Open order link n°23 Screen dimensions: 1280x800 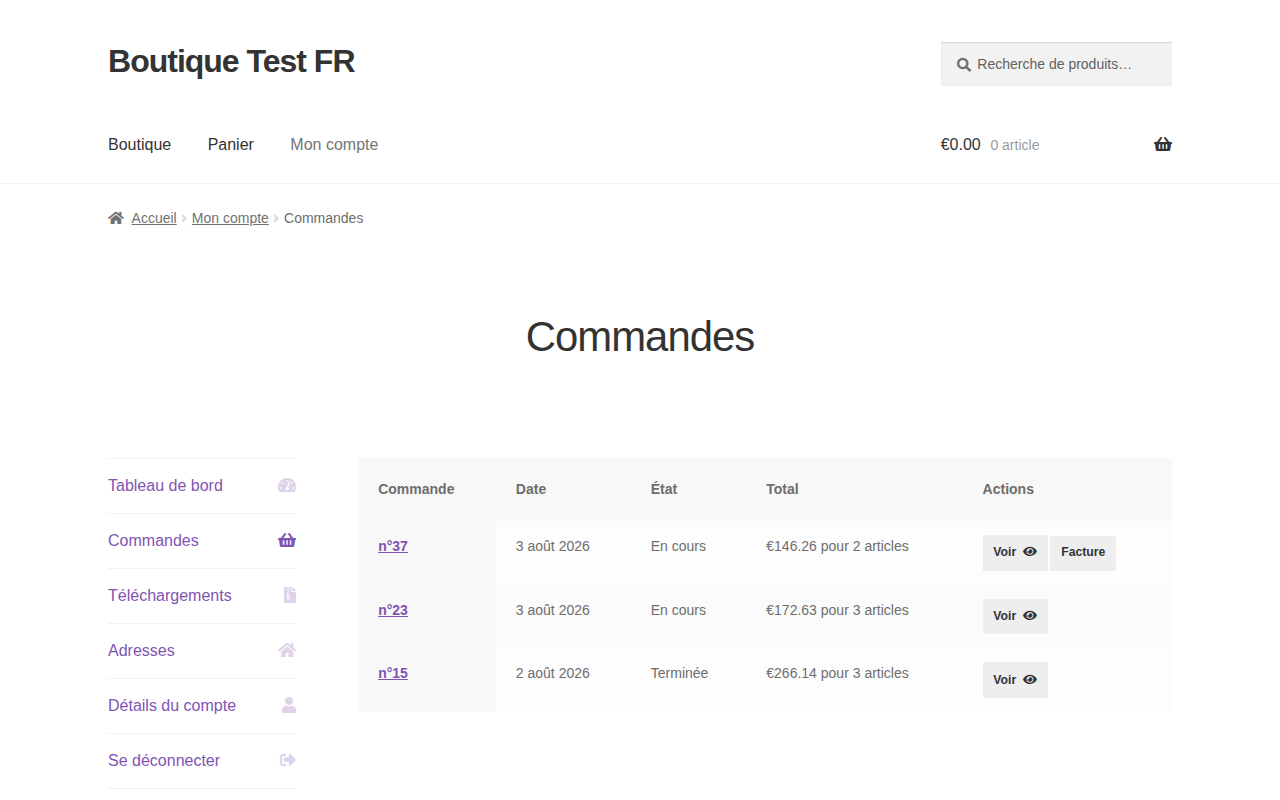[393, 610]
